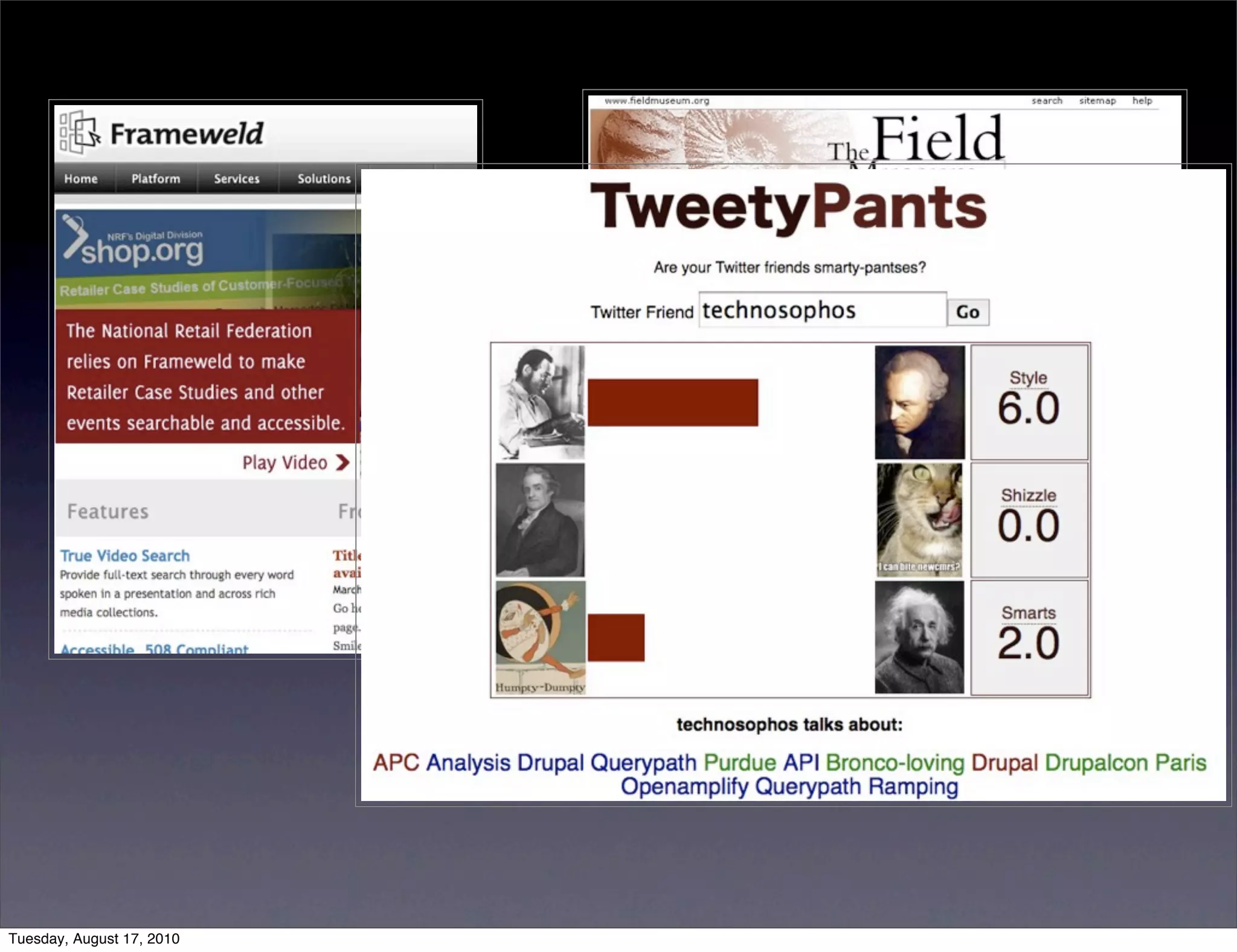
Task: Open the Accessible, 508 Compliant link
Action: click(x=154, y=648)
